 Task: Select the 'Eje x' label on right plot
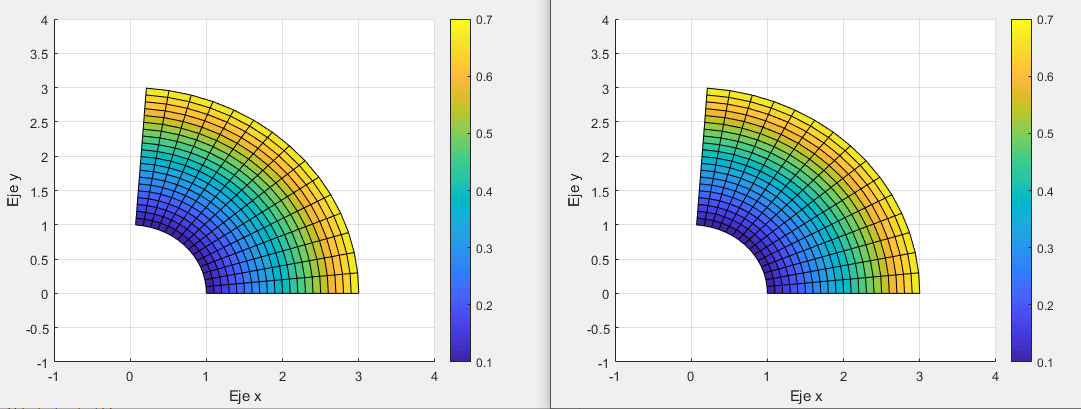[x=804, y=396]
